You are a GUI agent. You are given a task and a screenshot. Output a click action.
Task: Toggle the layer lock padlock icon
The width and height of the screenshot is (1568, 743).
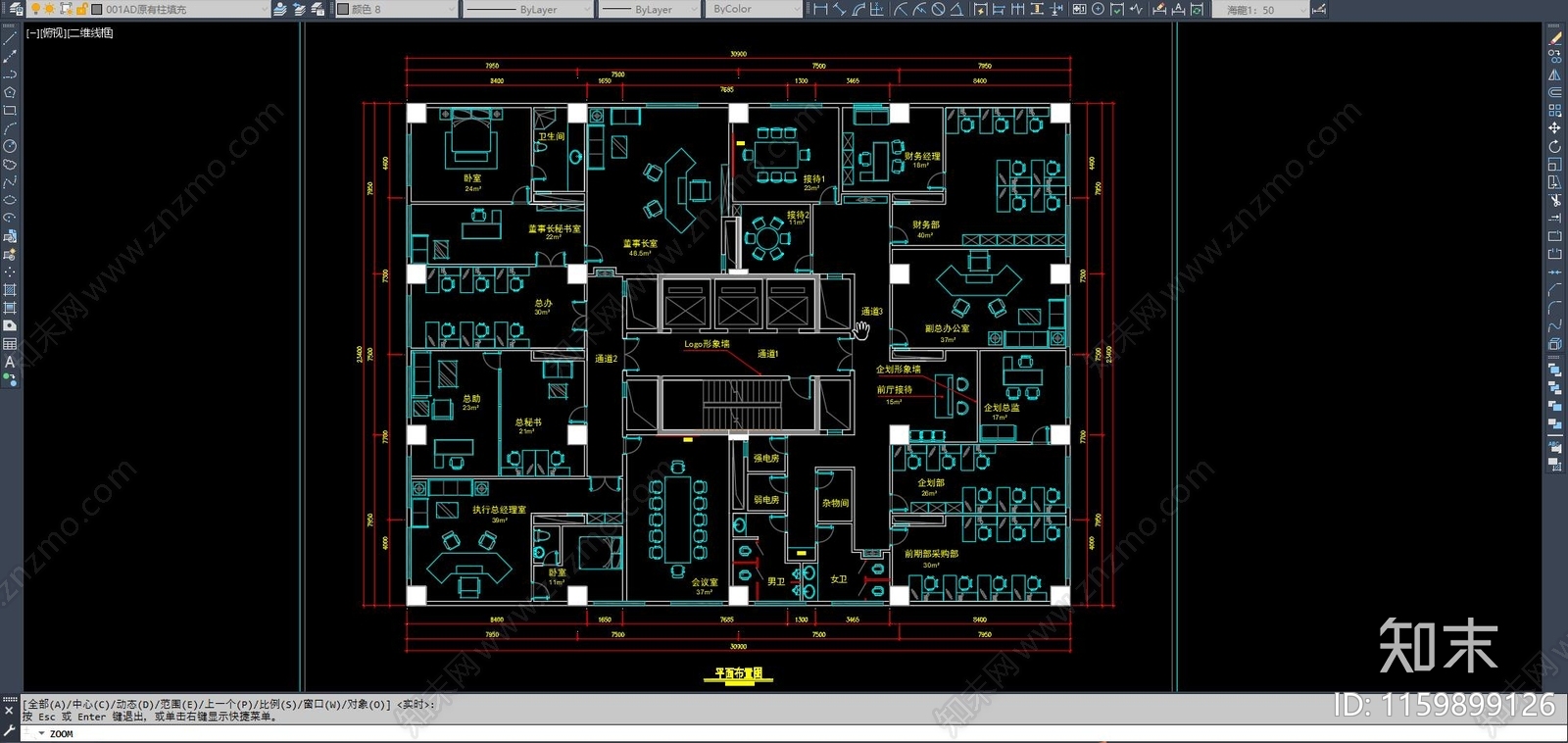coord(81,9)
